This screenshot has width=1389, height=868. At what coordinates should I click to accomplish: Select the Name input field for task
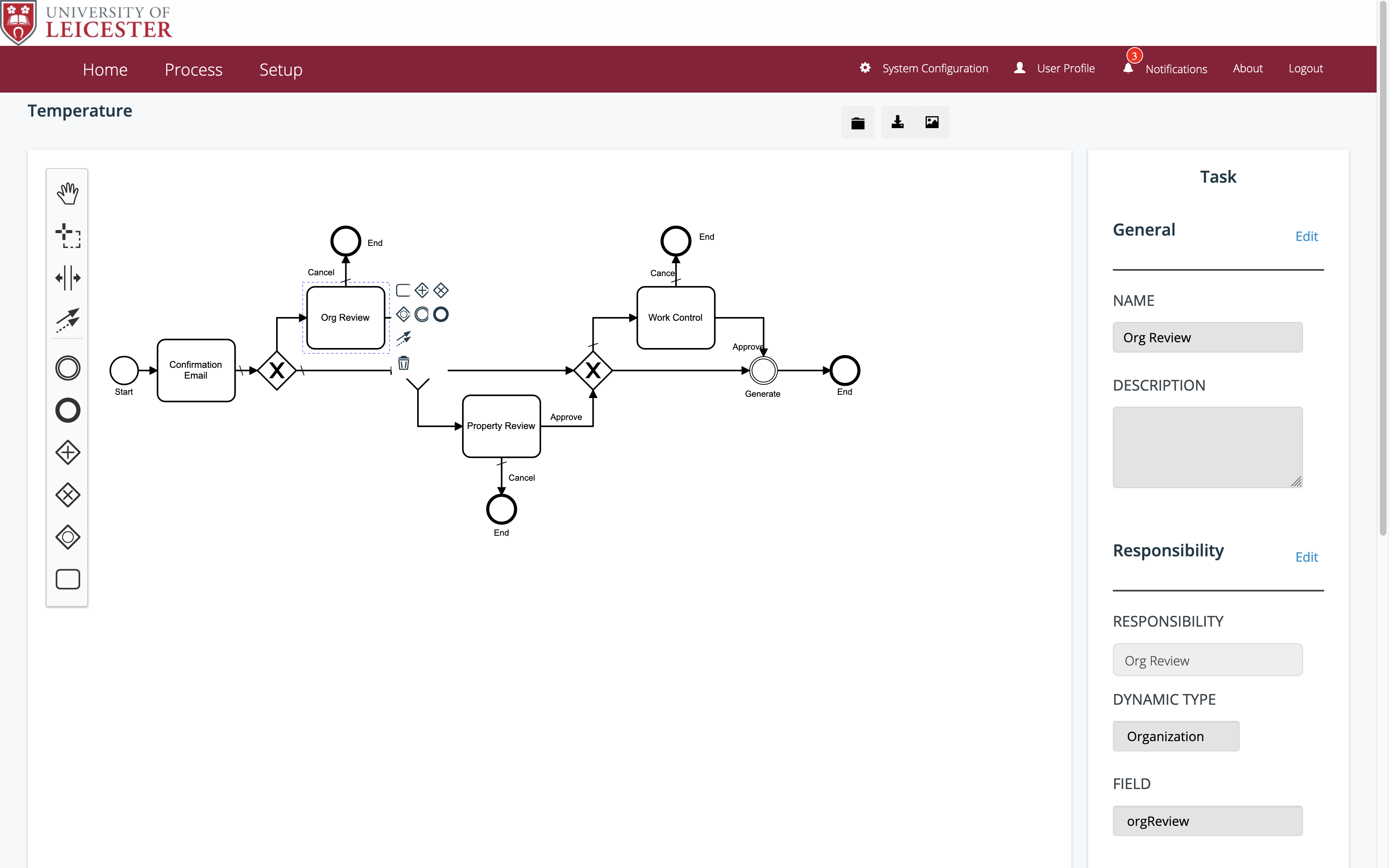coord(1207,337)
